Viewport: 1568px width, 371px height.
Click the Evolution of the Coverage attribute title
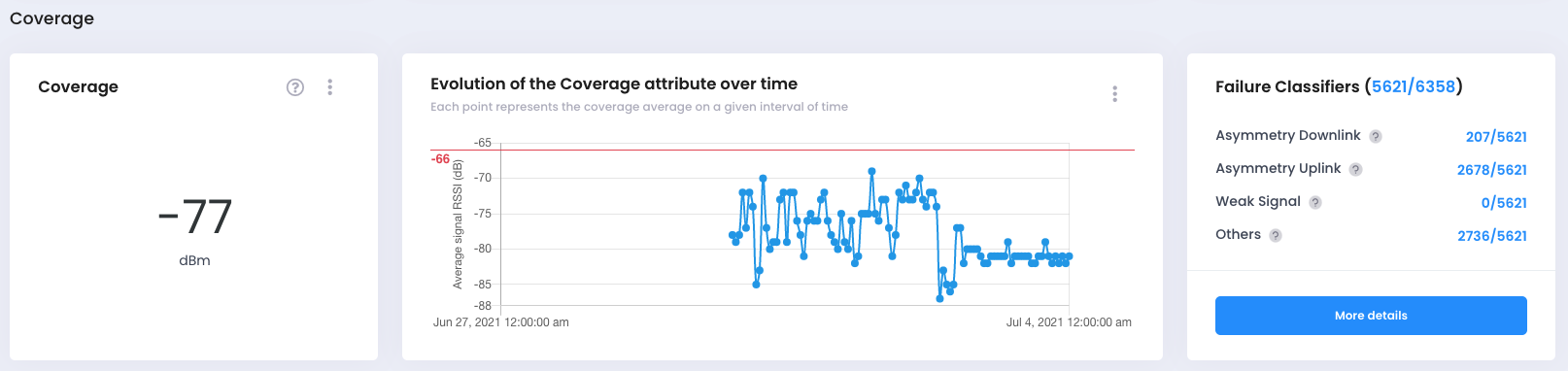point(614,84)
